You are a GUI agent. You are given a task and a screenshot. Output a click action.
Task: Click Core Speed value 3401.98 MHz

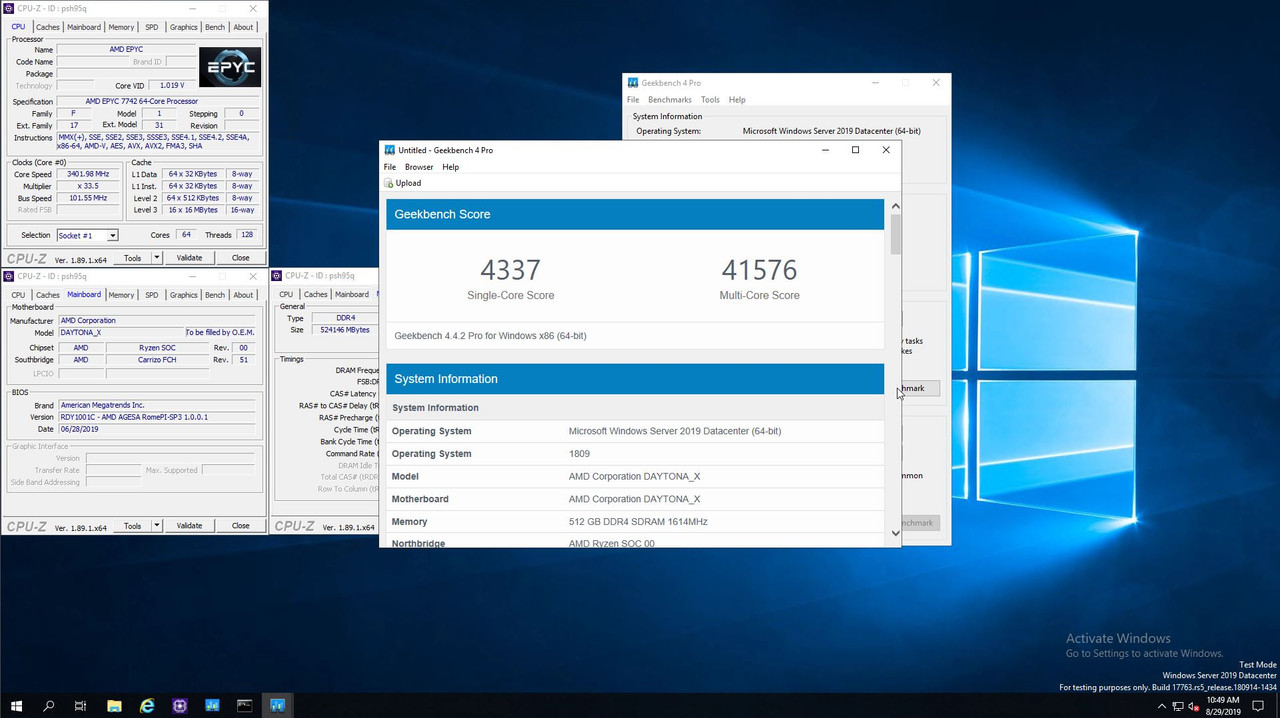[88, 174]
